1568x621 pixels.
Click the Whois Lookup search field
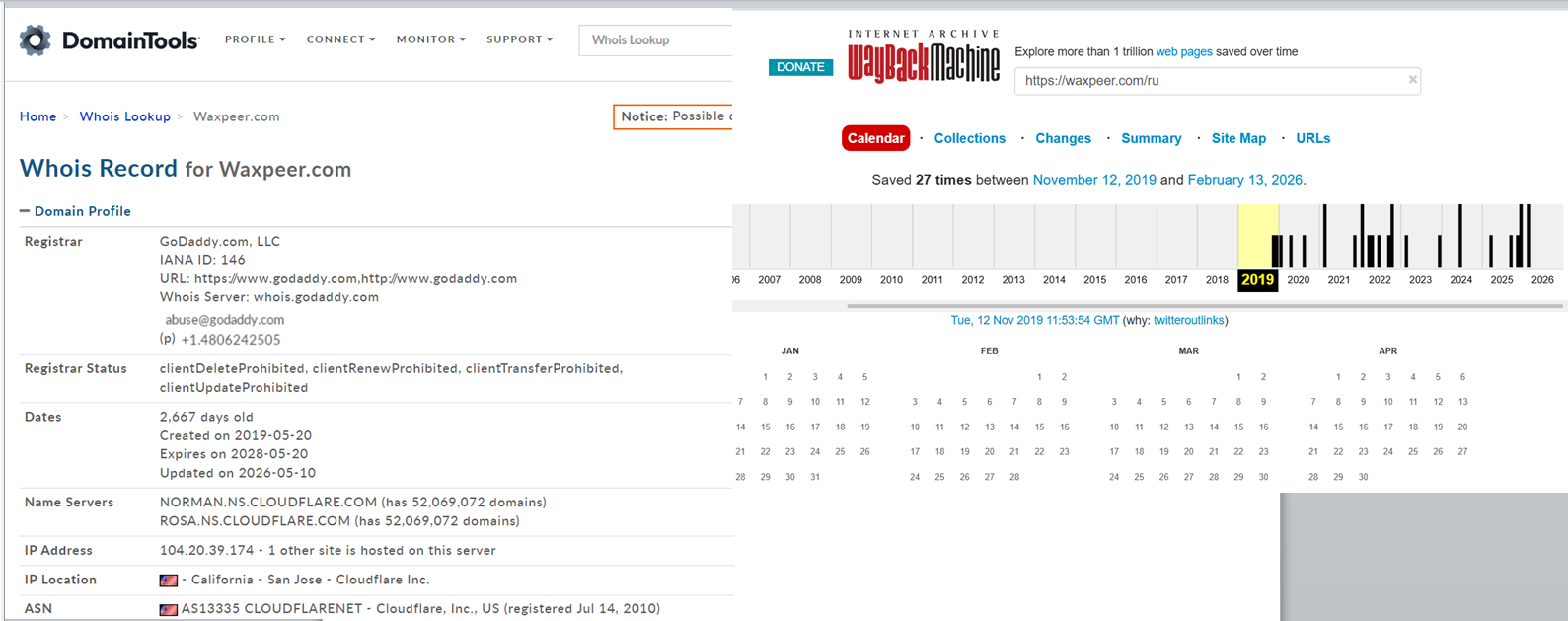pos(655,40)
